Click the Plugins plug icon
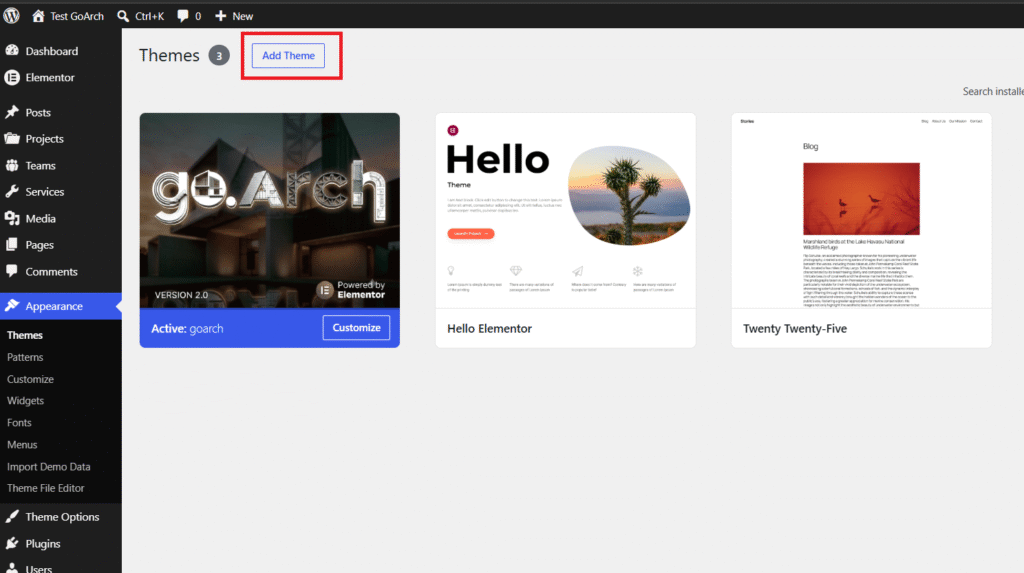 [12, 543]
